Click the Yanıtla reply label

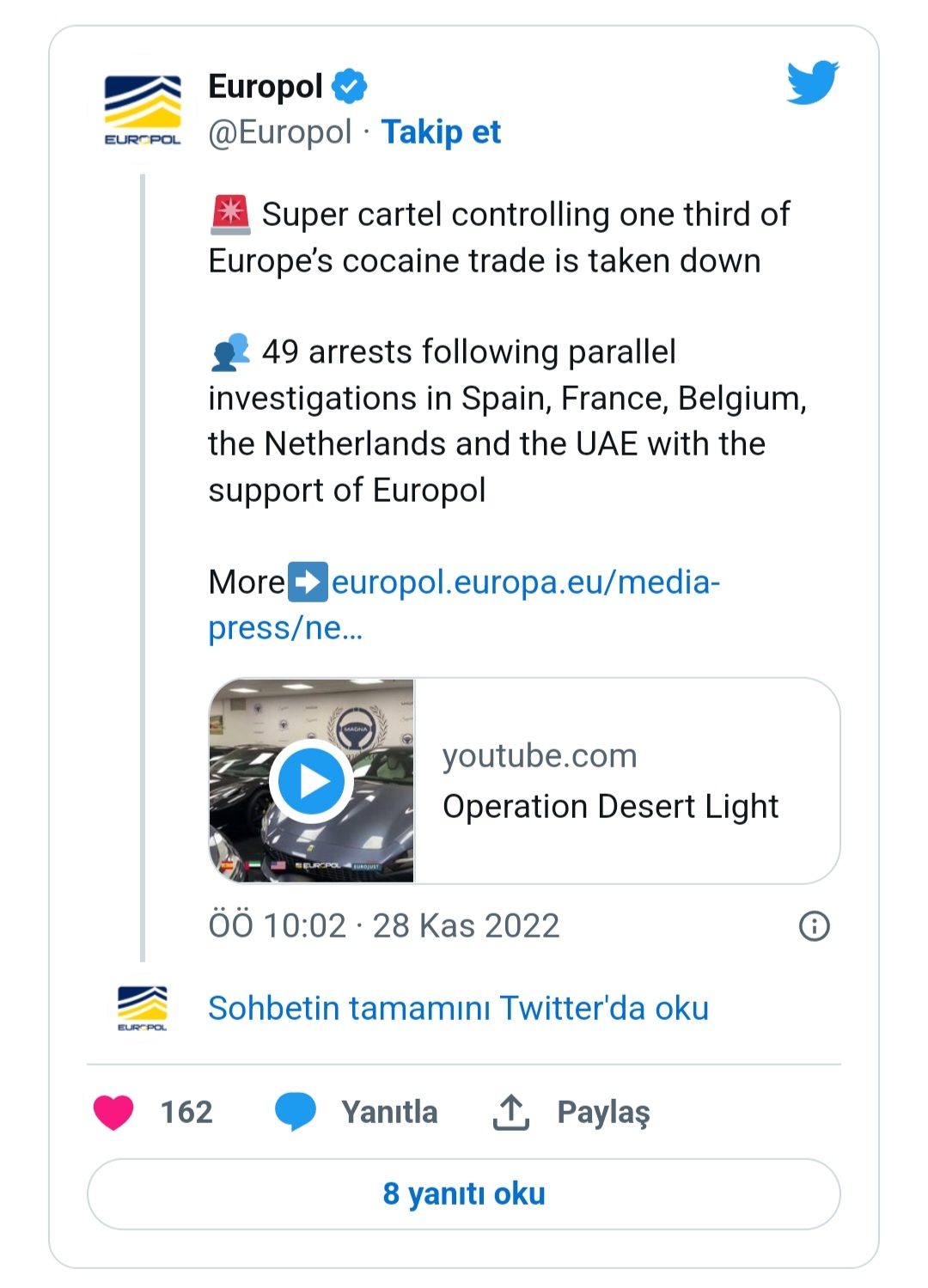coord(389,1112)
